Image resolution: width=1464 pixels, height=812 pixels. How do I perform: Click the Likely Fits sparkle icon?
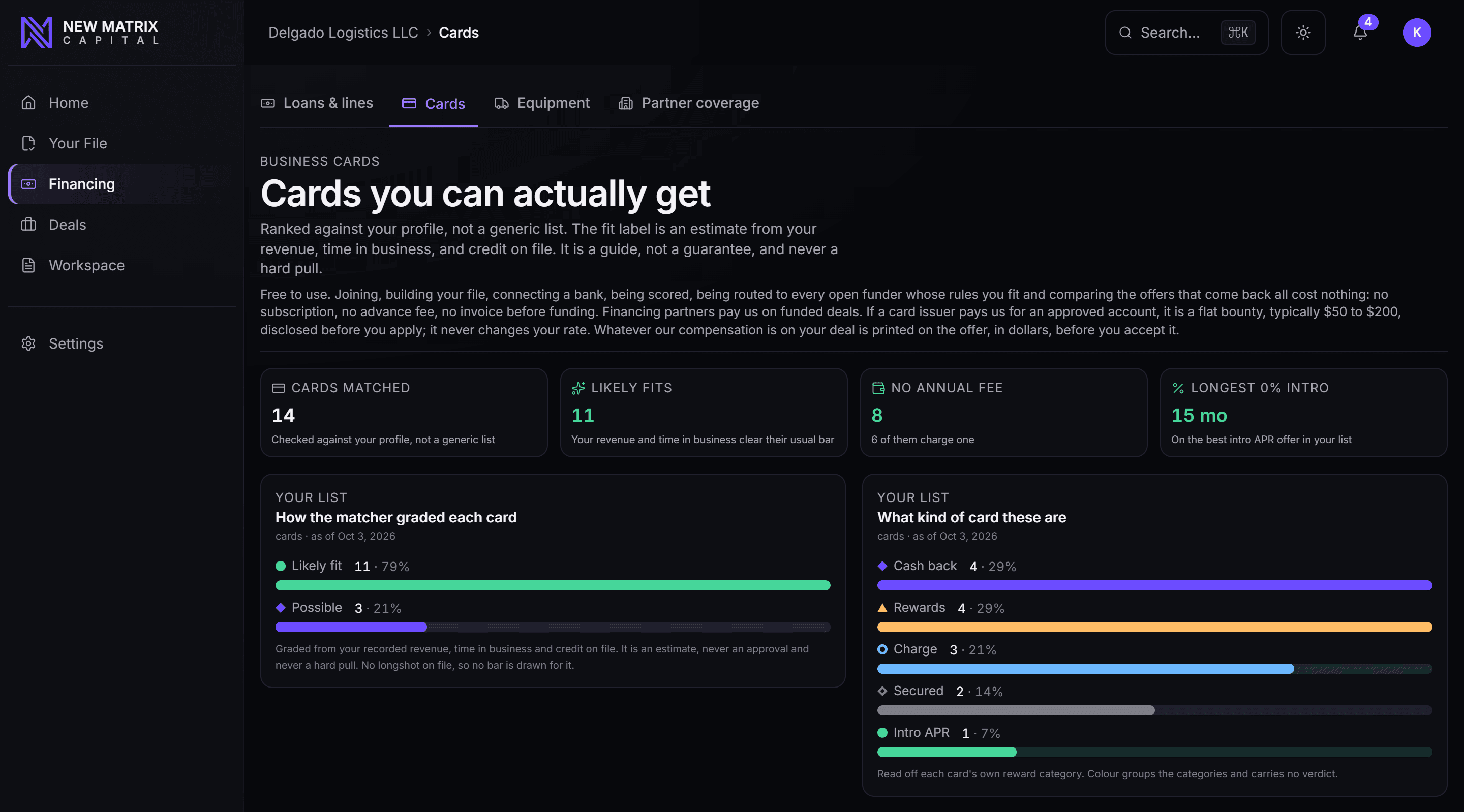[578, 388]
